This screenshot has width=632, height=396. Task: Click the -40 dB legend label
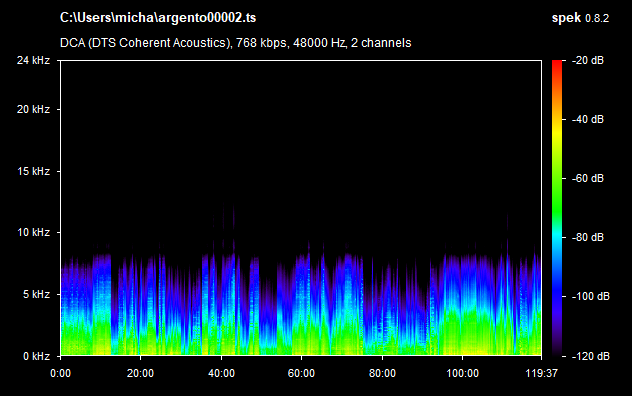click(588, 119)
